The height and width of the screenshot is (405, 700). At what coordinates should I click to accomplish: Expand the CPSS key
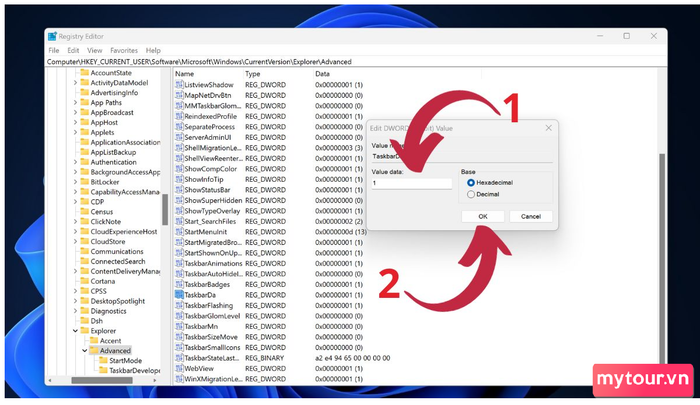[75, 291]
